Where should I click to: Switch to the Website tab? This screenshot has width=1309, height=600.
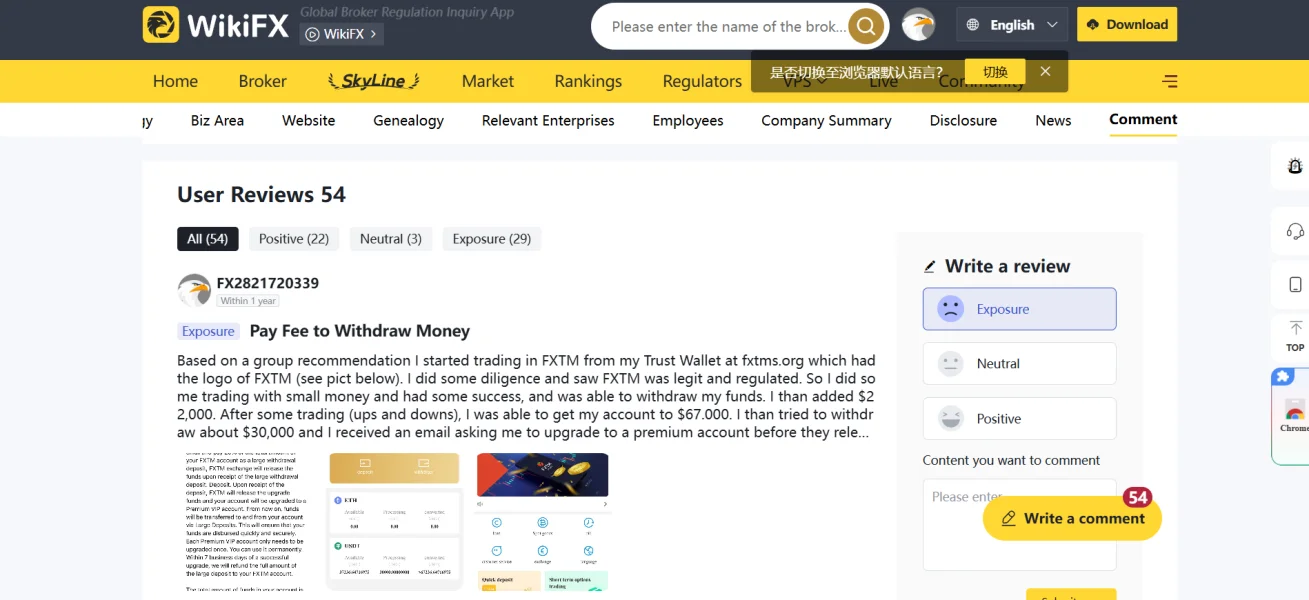[x=309, y=120]
